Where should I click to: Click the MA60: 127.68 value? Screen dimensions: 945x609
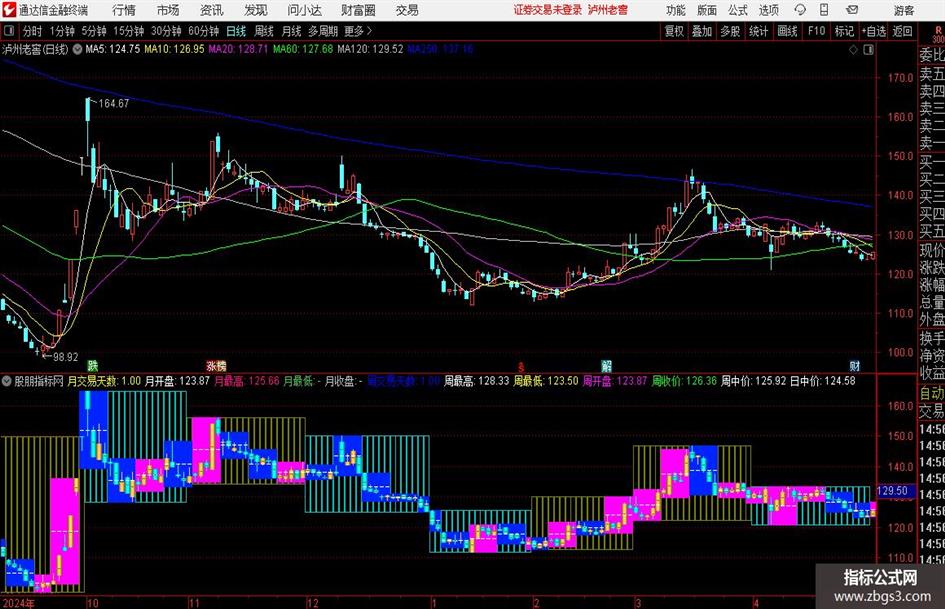[303, 49]
